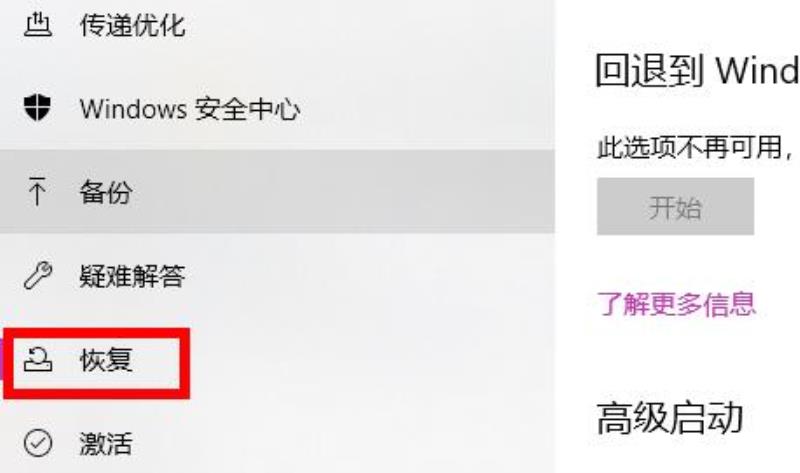The image size is (800, 473).
Task: Click the grayed-out 开始 button
Action: (675, 207)
